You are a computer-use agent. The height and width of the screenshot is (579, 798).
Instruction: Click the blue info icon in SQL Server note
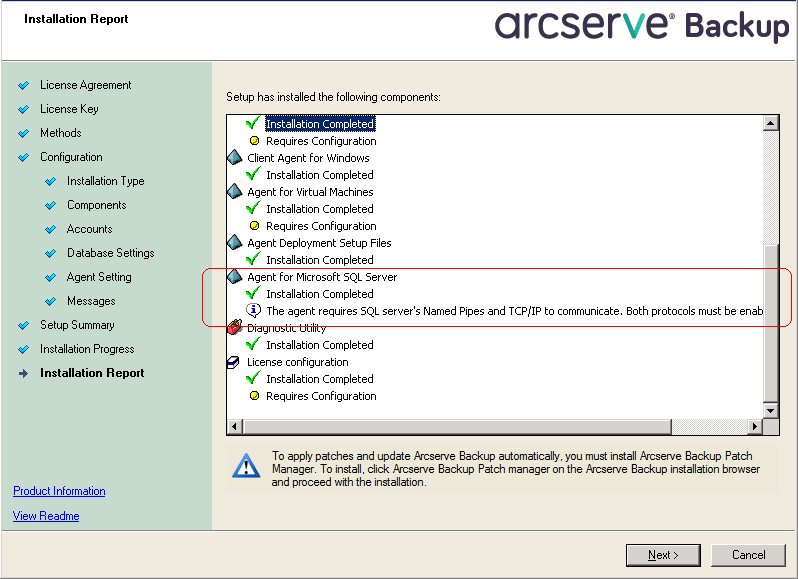[x=253, y=310]
